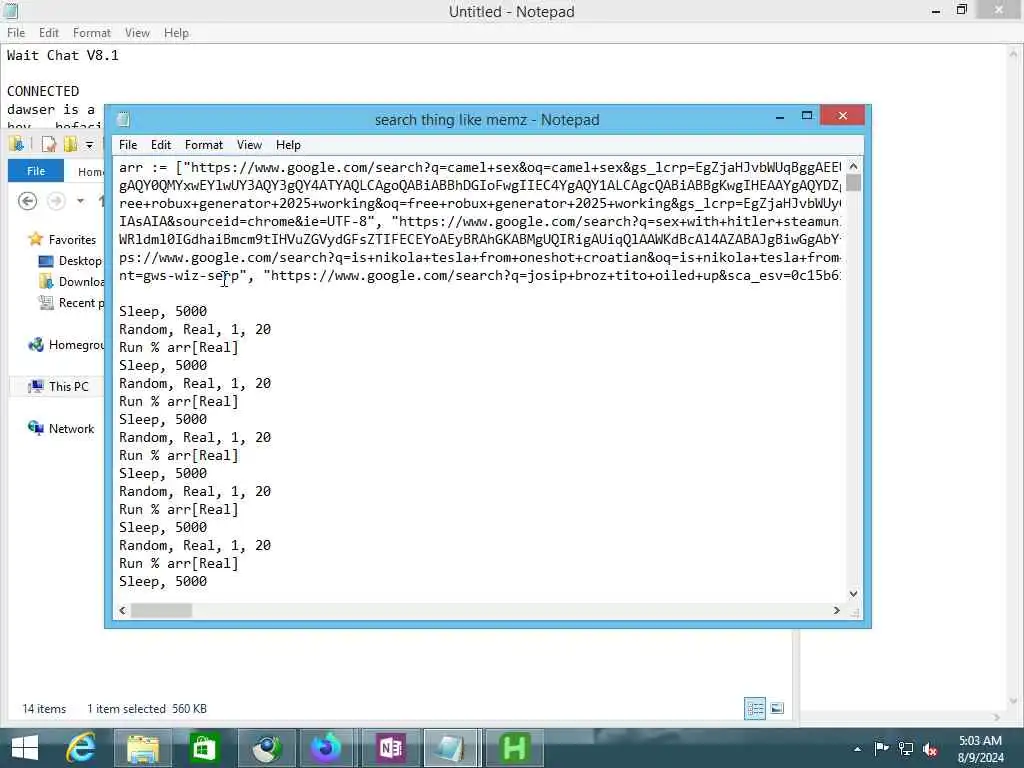1024x768 pixels.
Task: Click the File tab in File Explorer
Action: 36,171
